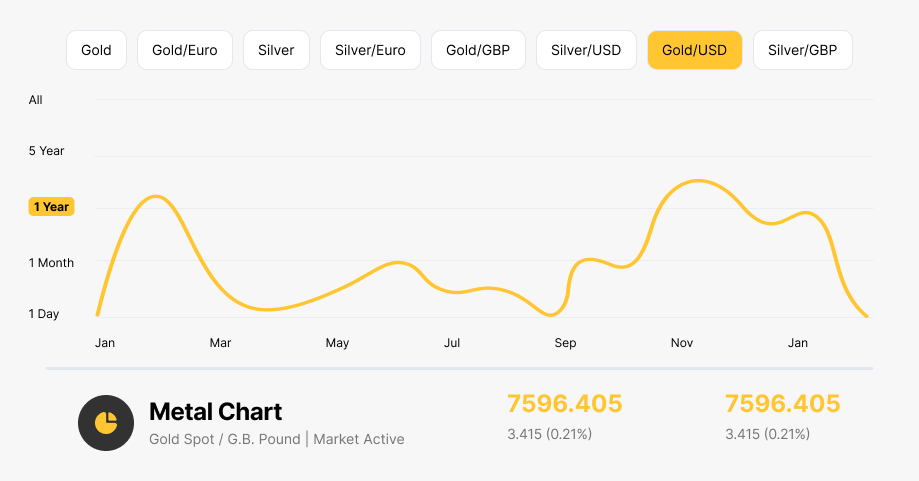
Task: Set chart range to All
Action: pos(36,100)
